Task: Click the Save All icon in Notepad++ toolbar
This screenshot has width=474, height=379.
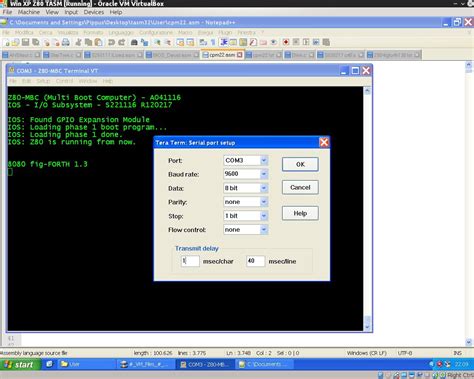Action: point(36,42)
